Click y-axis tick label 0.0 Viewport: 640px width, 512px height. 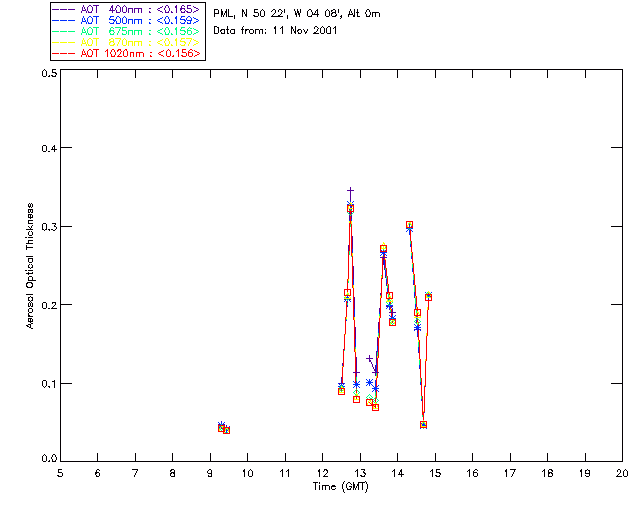49,459
